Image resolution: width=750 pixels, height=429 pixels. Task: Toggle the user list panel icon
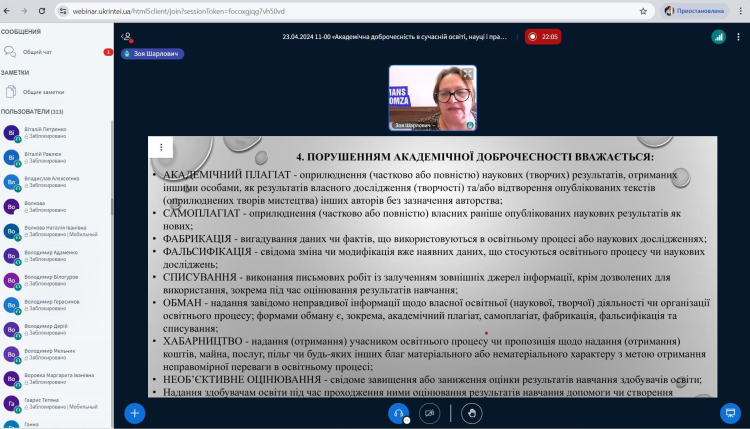point(126,36)
